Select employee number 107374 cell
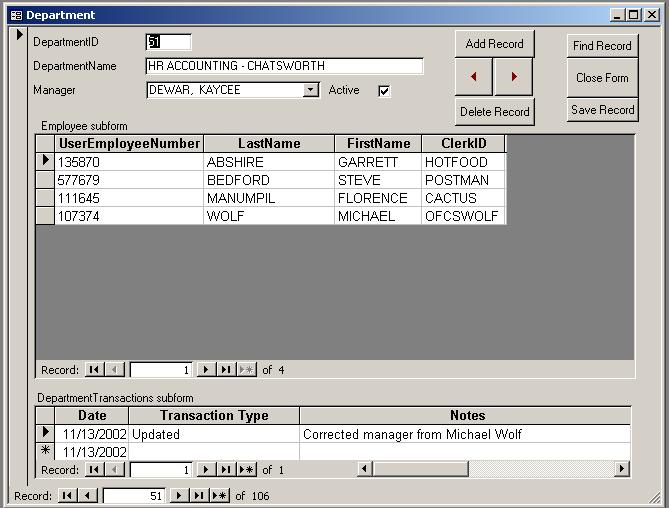The image size is (669, 508). click(129, 216)
